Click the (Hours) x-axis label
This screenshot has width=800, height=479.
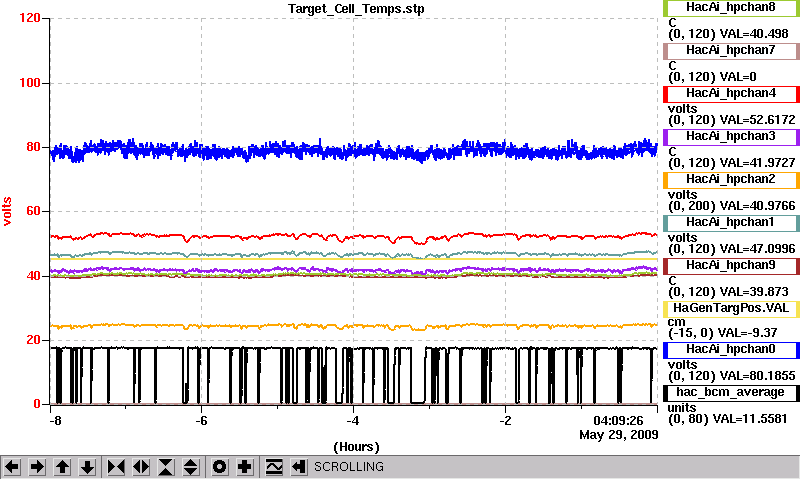coord(356,447)
